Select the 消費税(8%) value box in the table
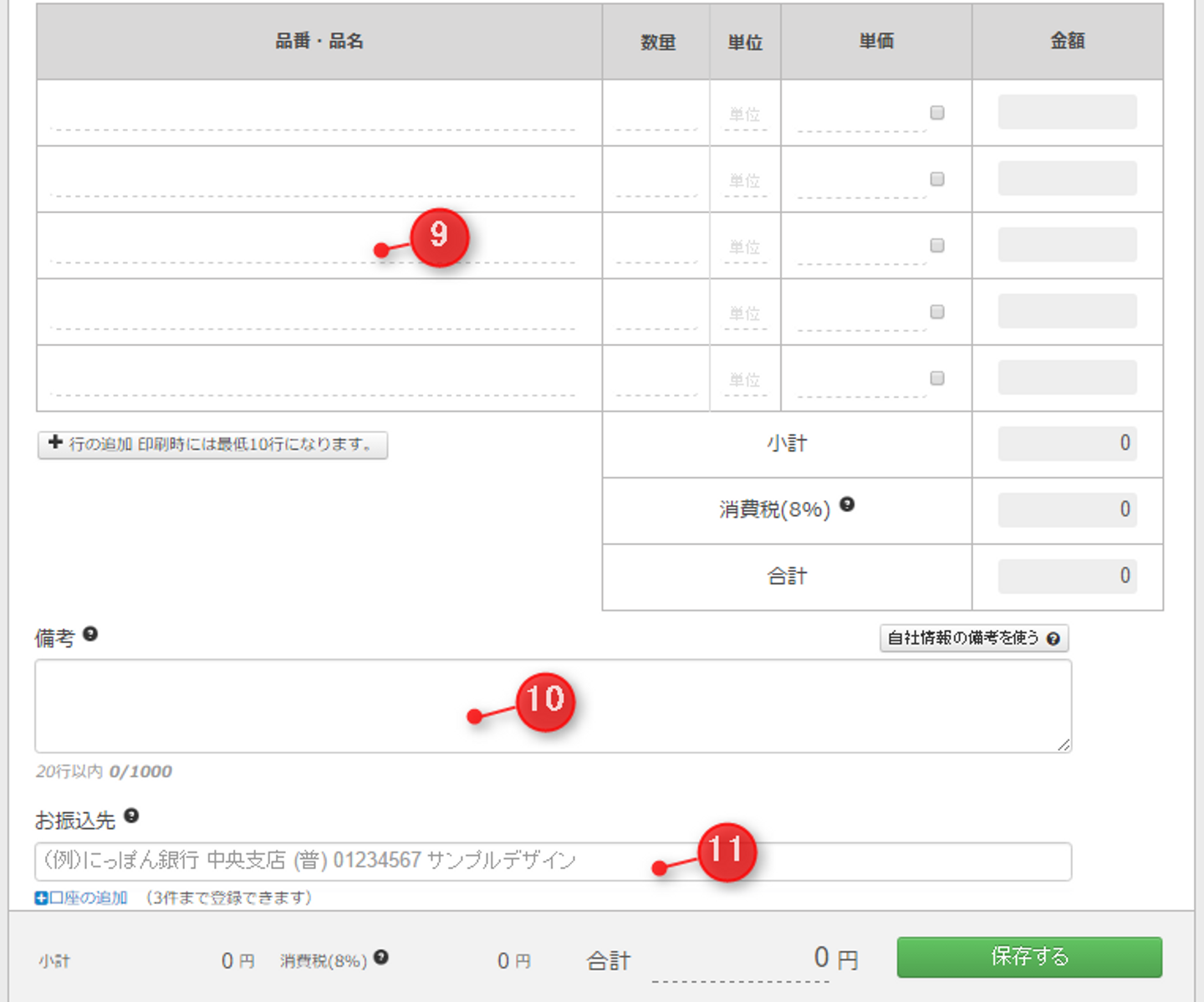This screenshot has width=1204, height=1002. click(x=1068, y=509)
